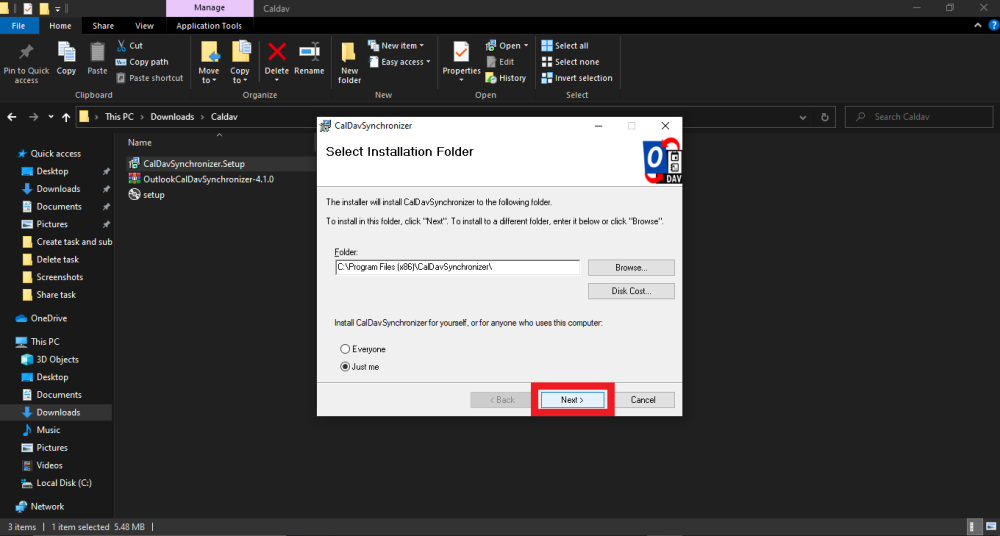Expand the New item dropdown
The width and height of the screenshot is (1000, 536).
coord(396,46)
